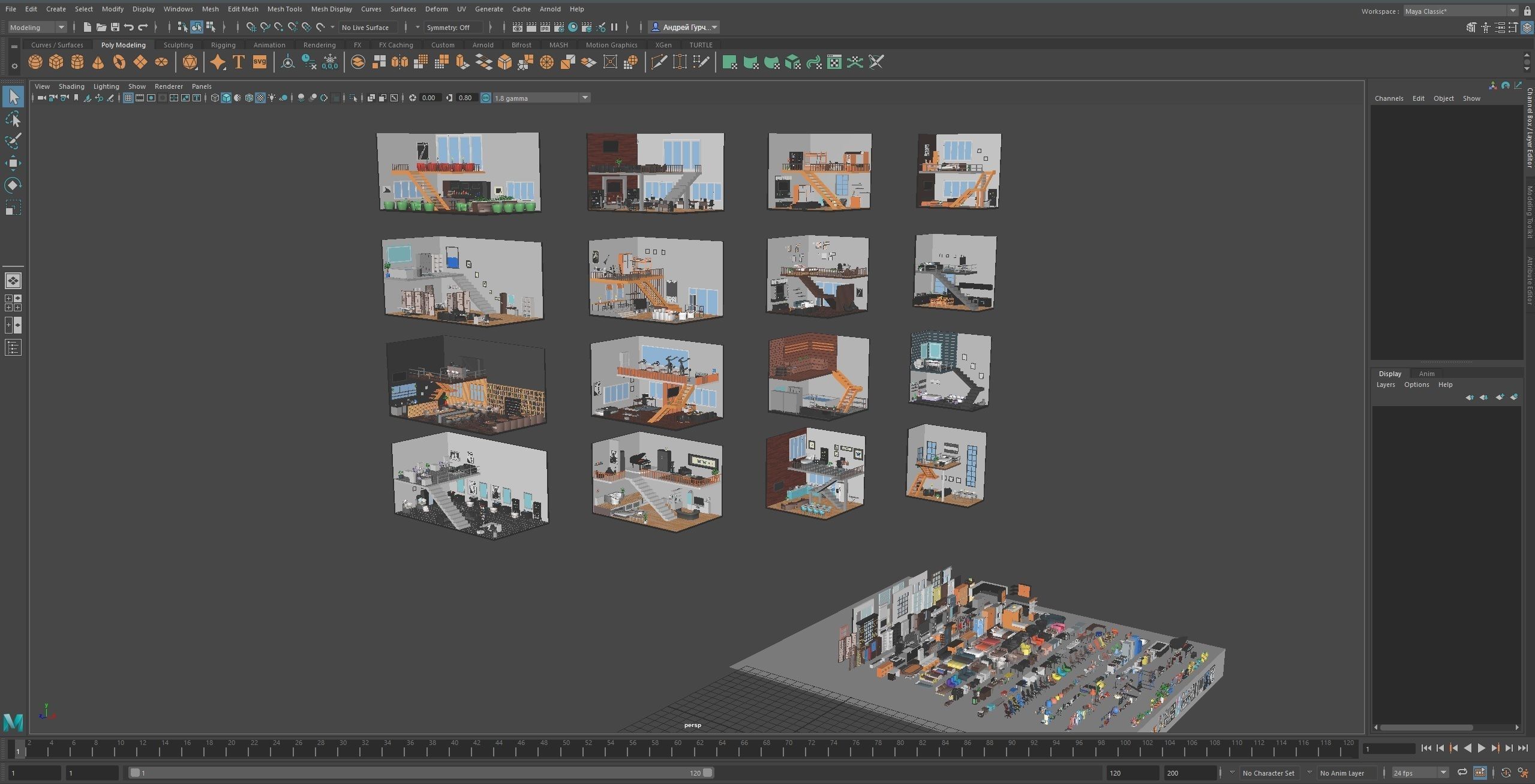Switch to the Sculpting shelf tab
Image resolution: width=1535 pixels, height=784 pixels.
click(x=178, y=45)
